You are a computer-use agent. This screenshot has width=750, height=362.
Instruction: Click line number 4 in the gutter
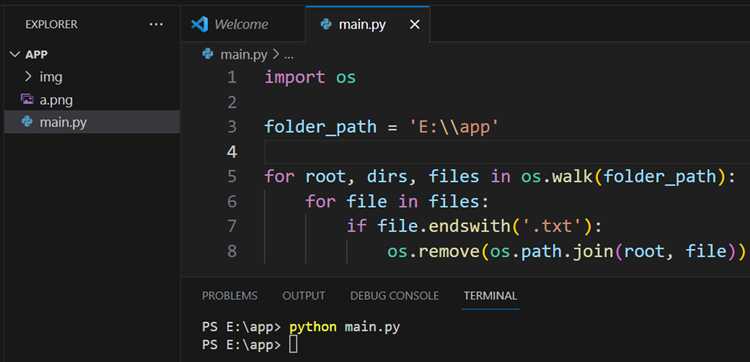click(x=232, y=152)
